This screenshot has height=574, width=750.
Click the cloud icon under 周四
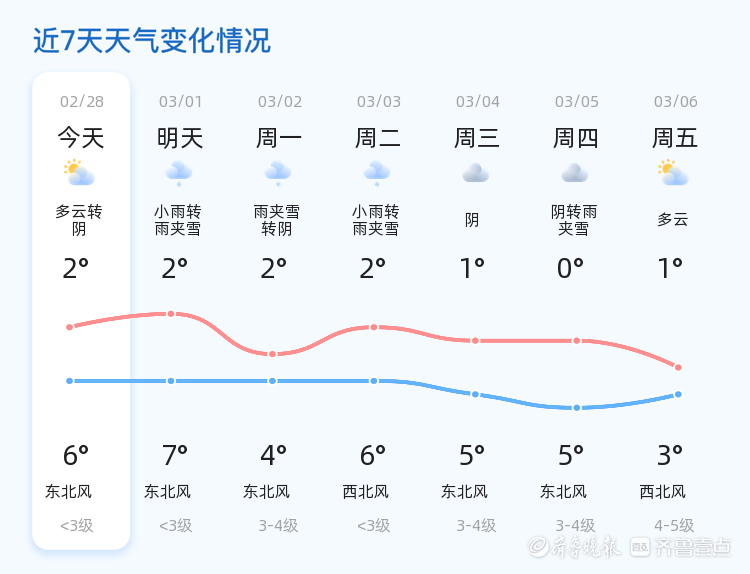[x=574, y=173]
